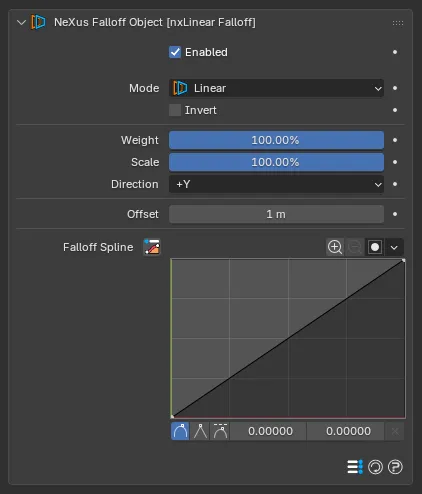This screenshot has height=494, width=422.
Task: Click the animate dot beside Weight
Action: [395, 140]
